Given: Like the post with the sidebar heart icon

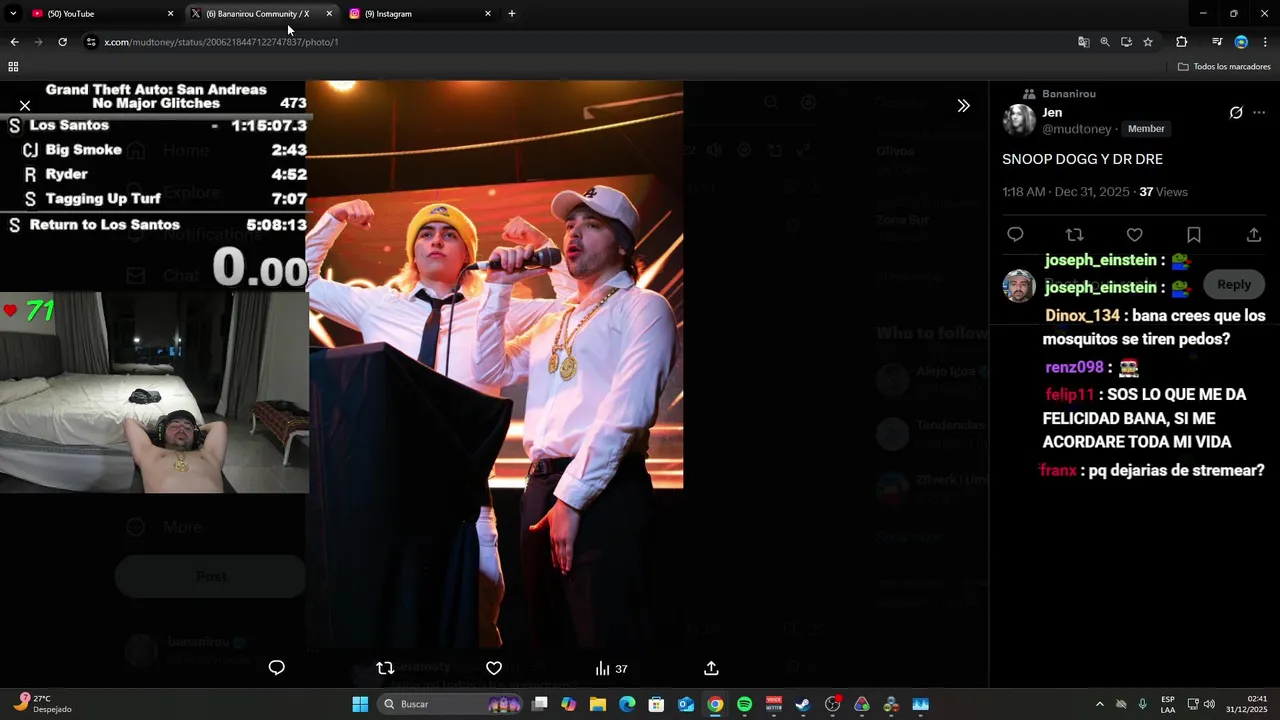Looking at the screenshot, I should pyautogui.click(x=1134, y=234).
